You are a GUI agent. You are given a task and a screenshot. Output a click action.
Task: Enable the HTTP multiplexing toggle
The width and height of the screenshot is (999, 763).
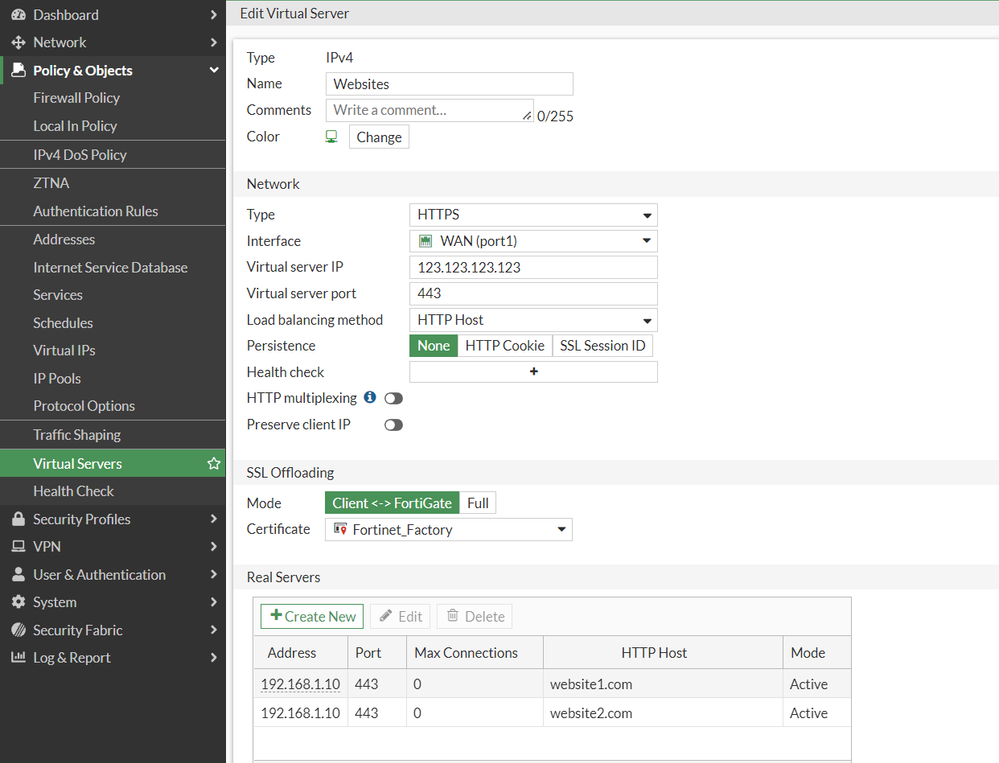(393, 398)
